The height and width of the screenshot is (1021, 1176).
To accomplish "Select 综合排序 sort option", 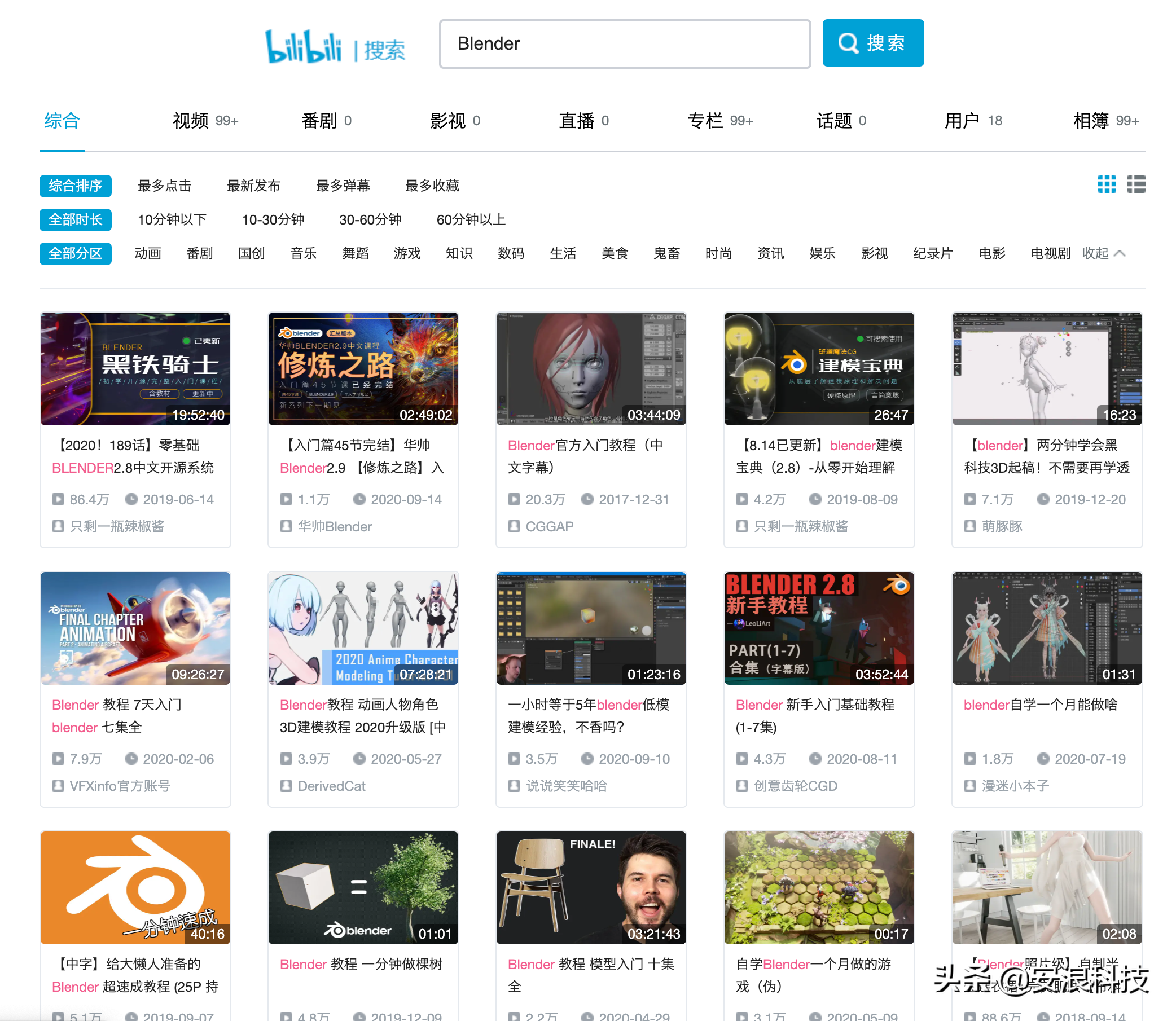I will pos(75,186).
